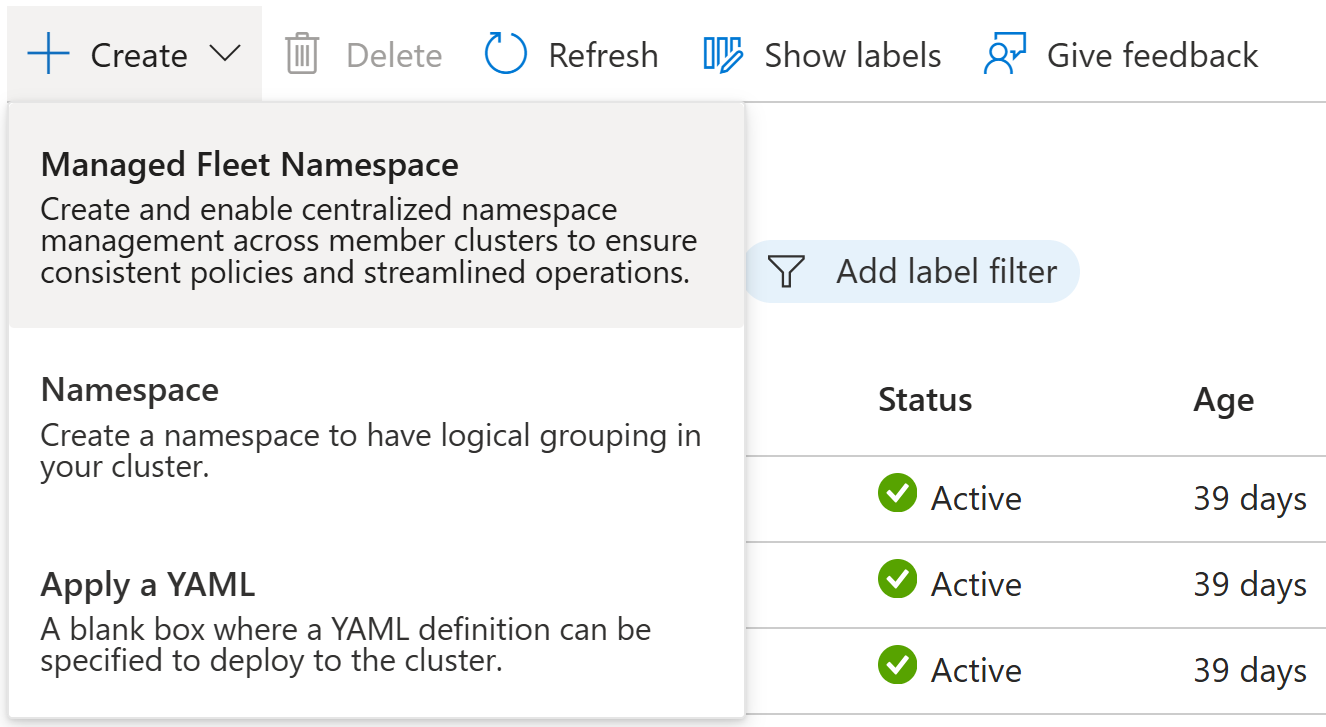Click the funnel icon for label filter

[787, 271]
